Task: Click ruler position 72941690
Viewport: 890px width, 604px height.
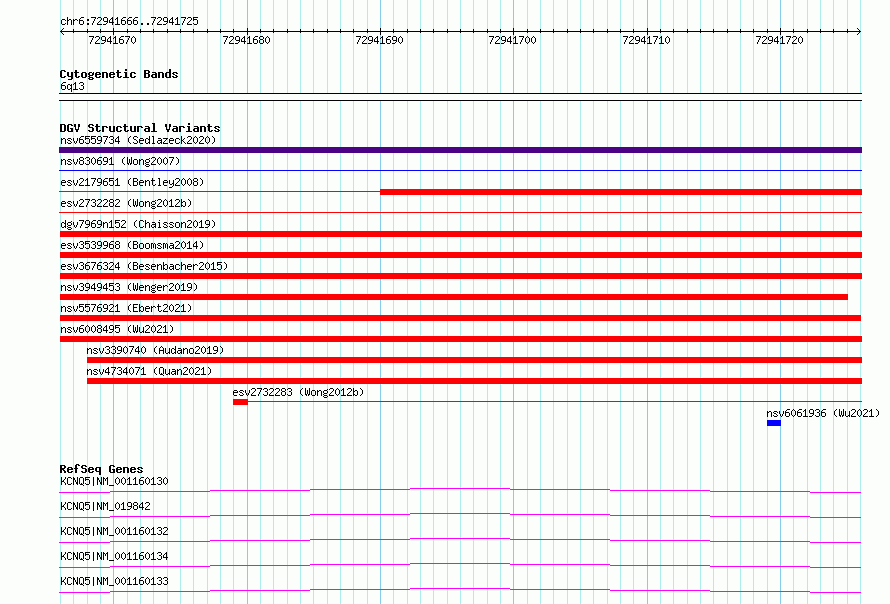Action: (379, 40)
